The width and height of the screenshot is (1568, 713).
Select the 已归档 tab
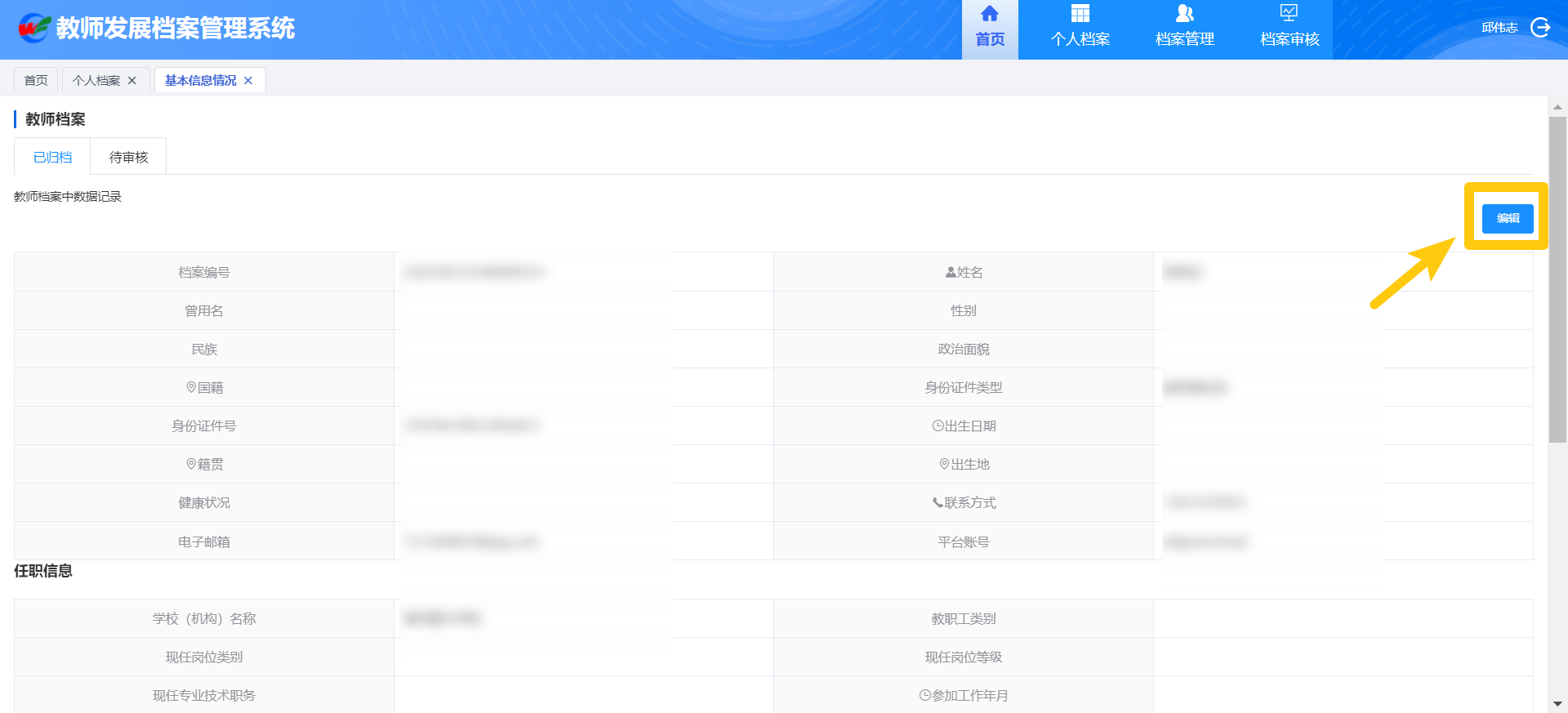52,157
